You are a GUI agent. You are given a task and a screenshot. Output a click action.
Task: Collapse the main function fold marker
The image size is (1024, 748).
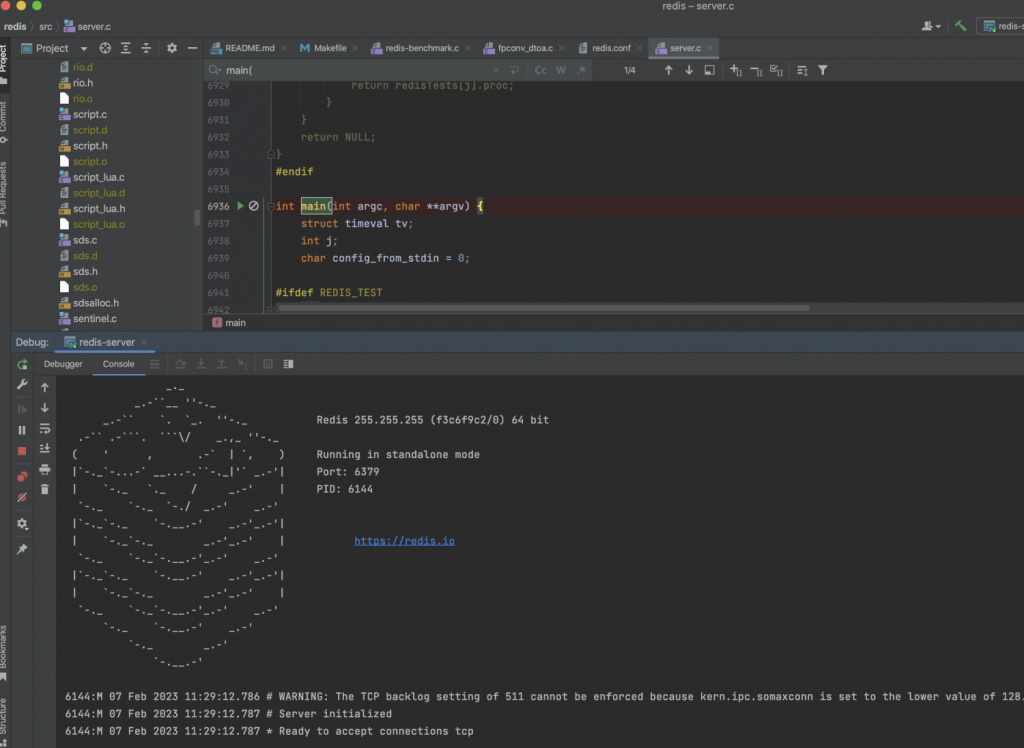coord(270,206)
